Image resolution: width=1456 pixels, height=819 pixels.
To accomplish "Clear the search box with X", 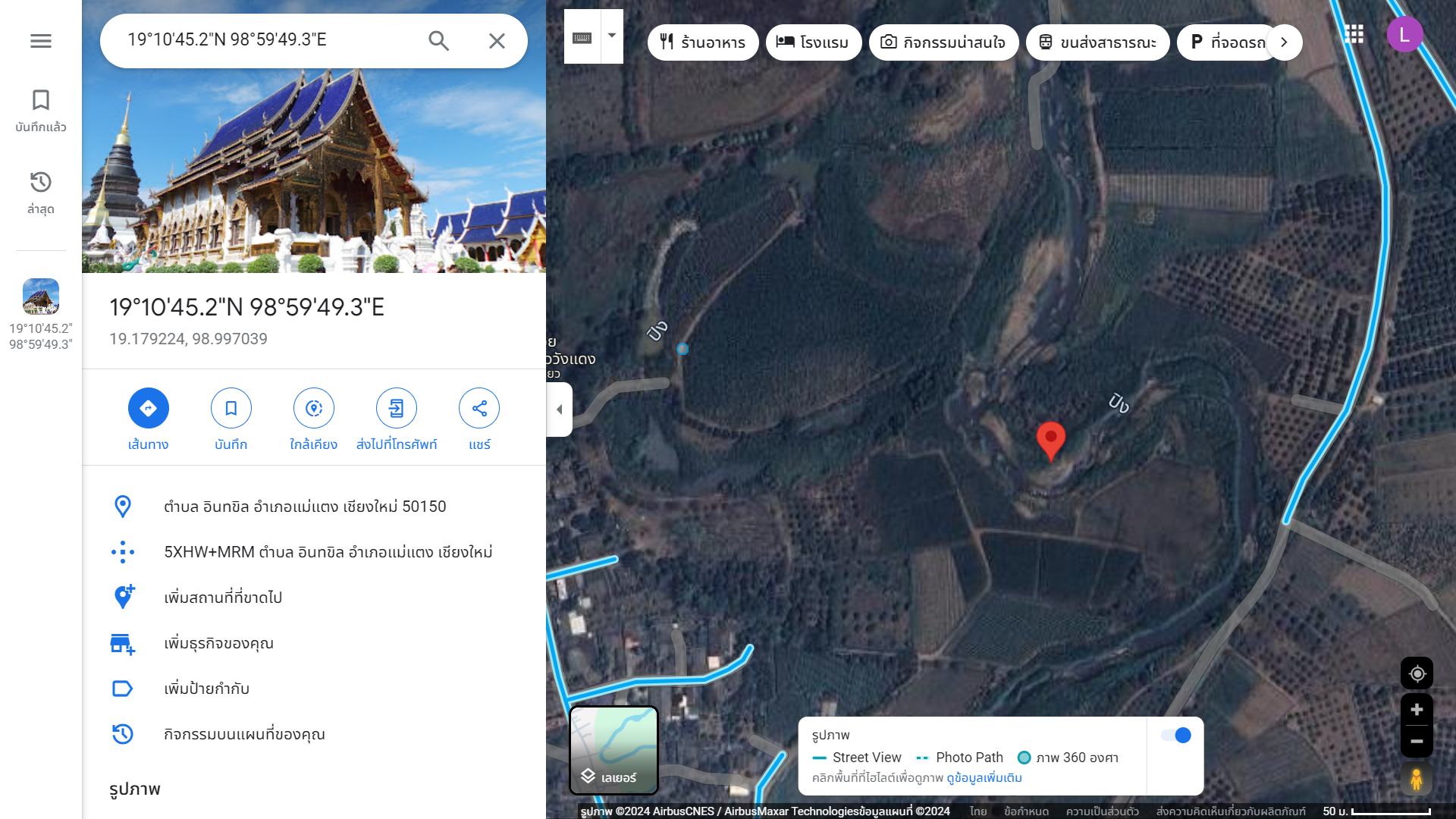I will 497,41.
